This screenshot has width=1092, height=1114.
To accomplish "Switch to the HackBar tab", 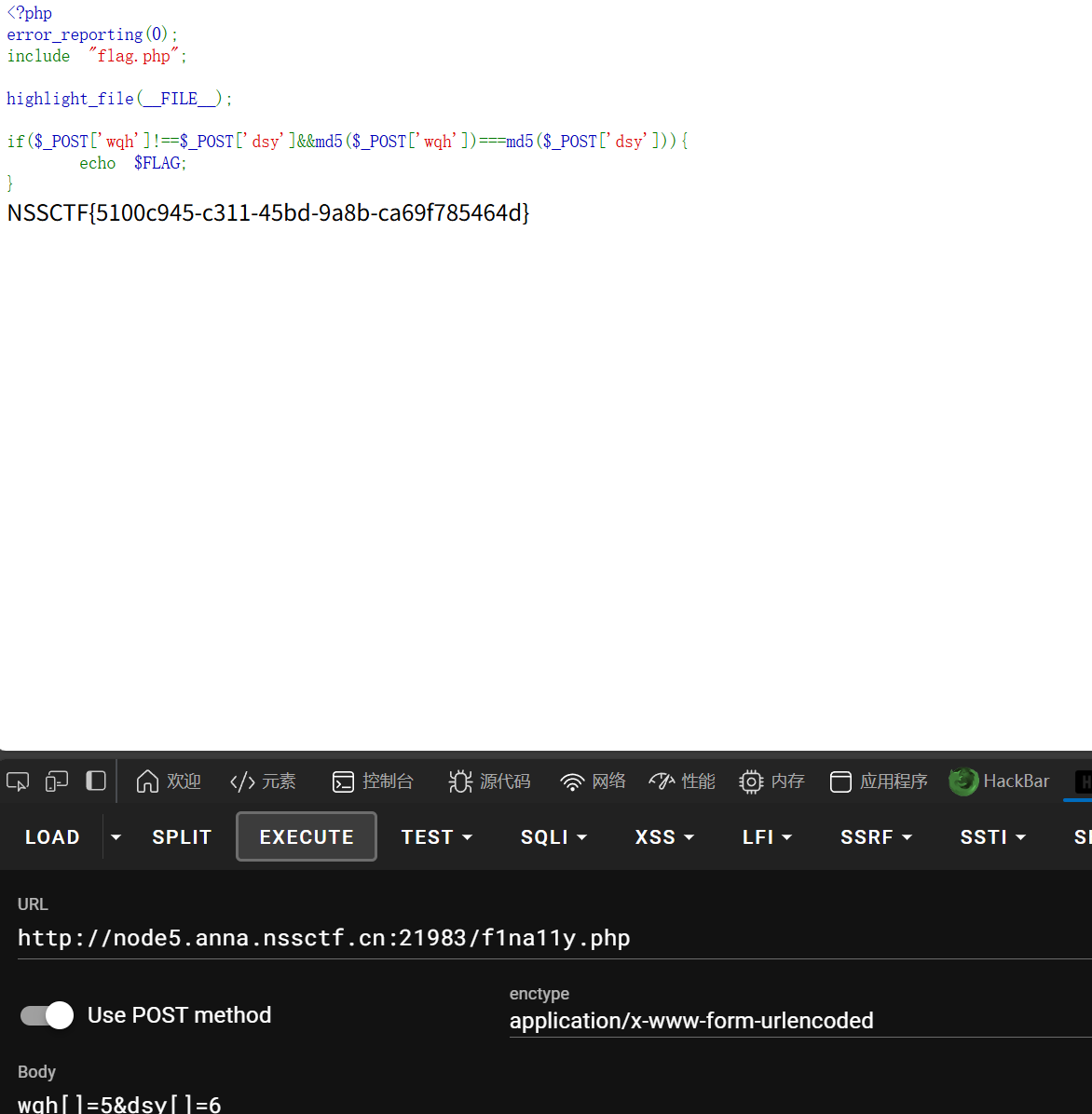I will point(1000,781).
